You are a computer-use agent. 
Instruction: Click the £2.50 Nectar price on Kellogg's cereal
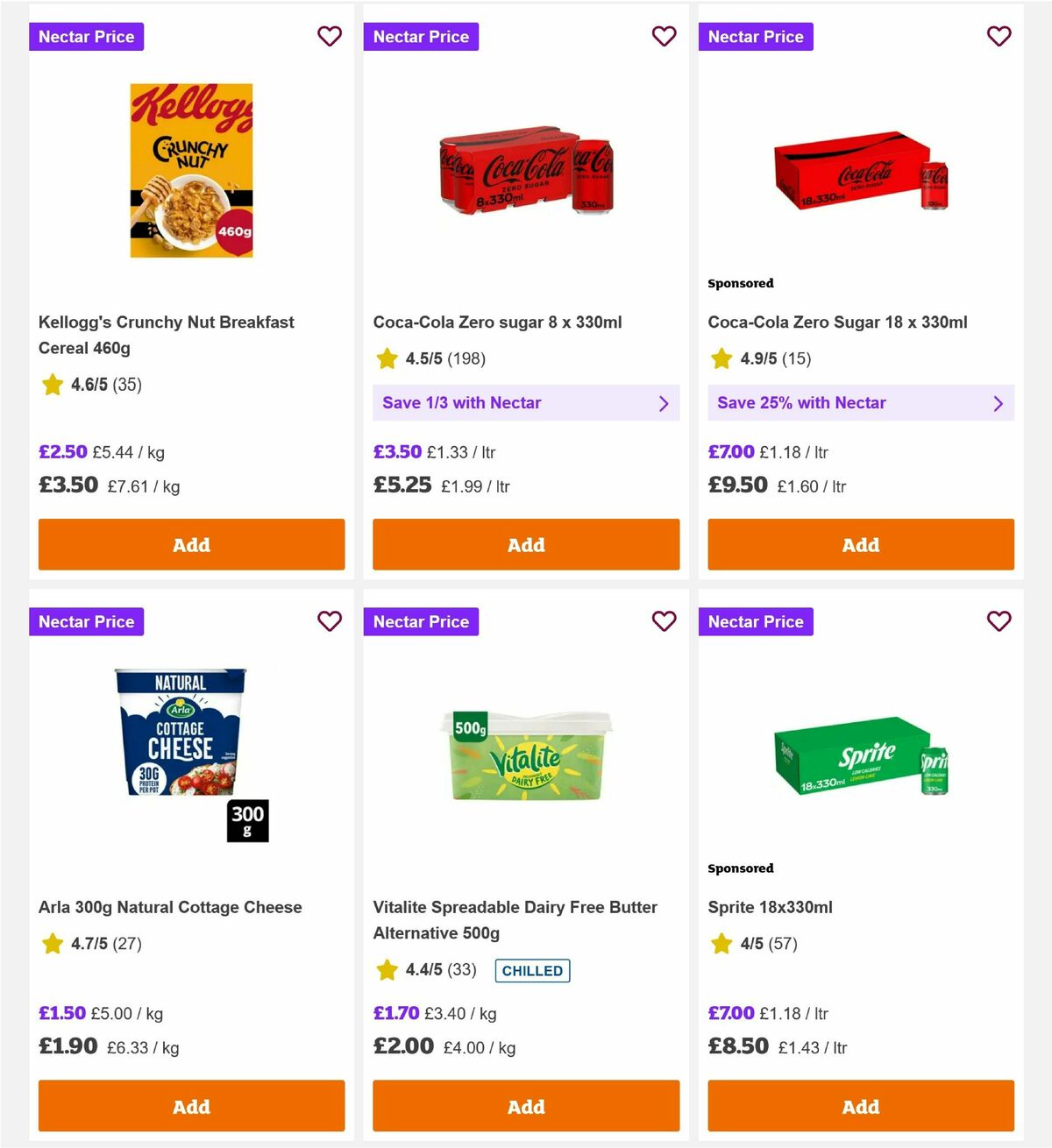click(62, 451)
